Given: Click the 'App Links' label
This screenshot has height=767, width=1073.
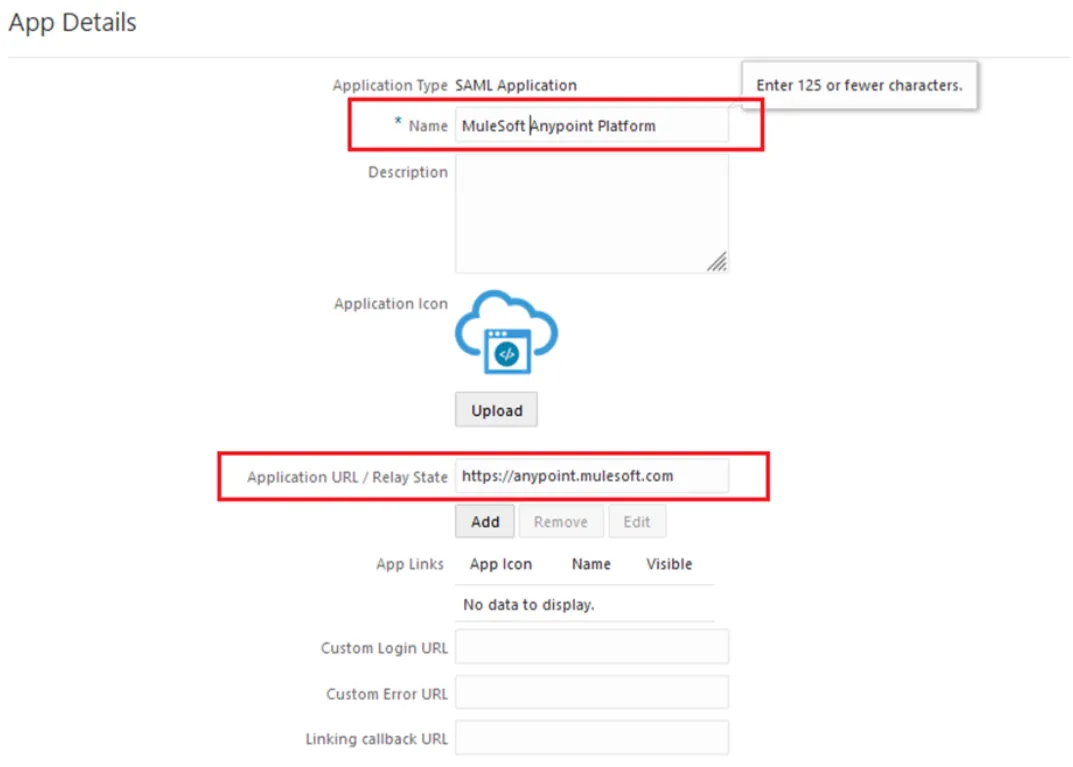Looking at the screenshot, I should 409,564.
